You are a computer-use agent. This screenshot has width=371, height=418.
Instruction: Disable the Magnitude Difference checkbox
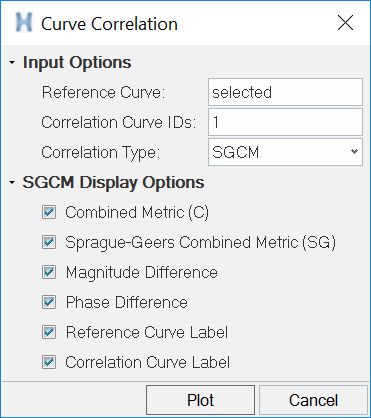click(x=49, y=272)
